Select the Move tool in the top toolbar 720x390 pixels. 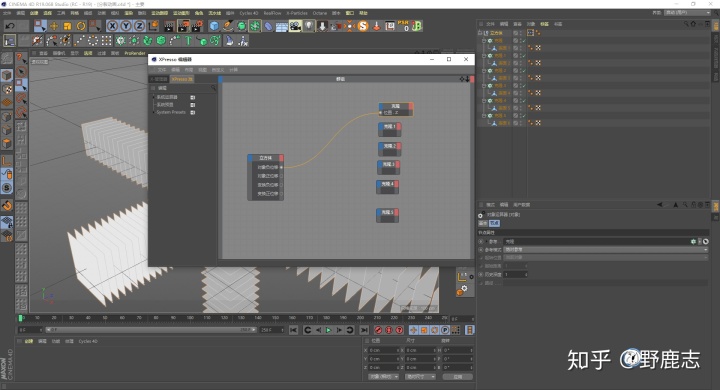coord(54,26)
